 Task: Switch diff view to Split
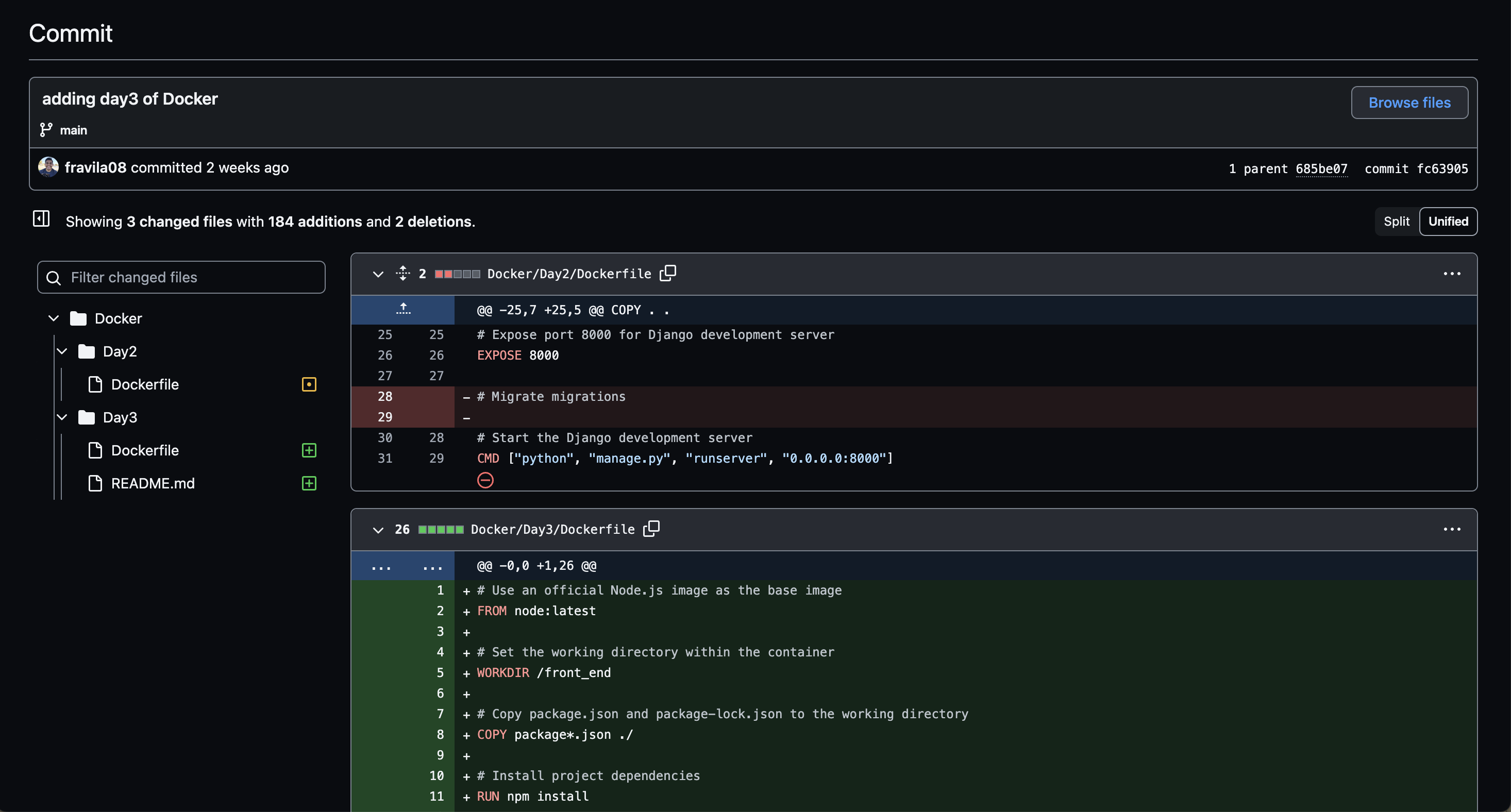[1397, 221]
